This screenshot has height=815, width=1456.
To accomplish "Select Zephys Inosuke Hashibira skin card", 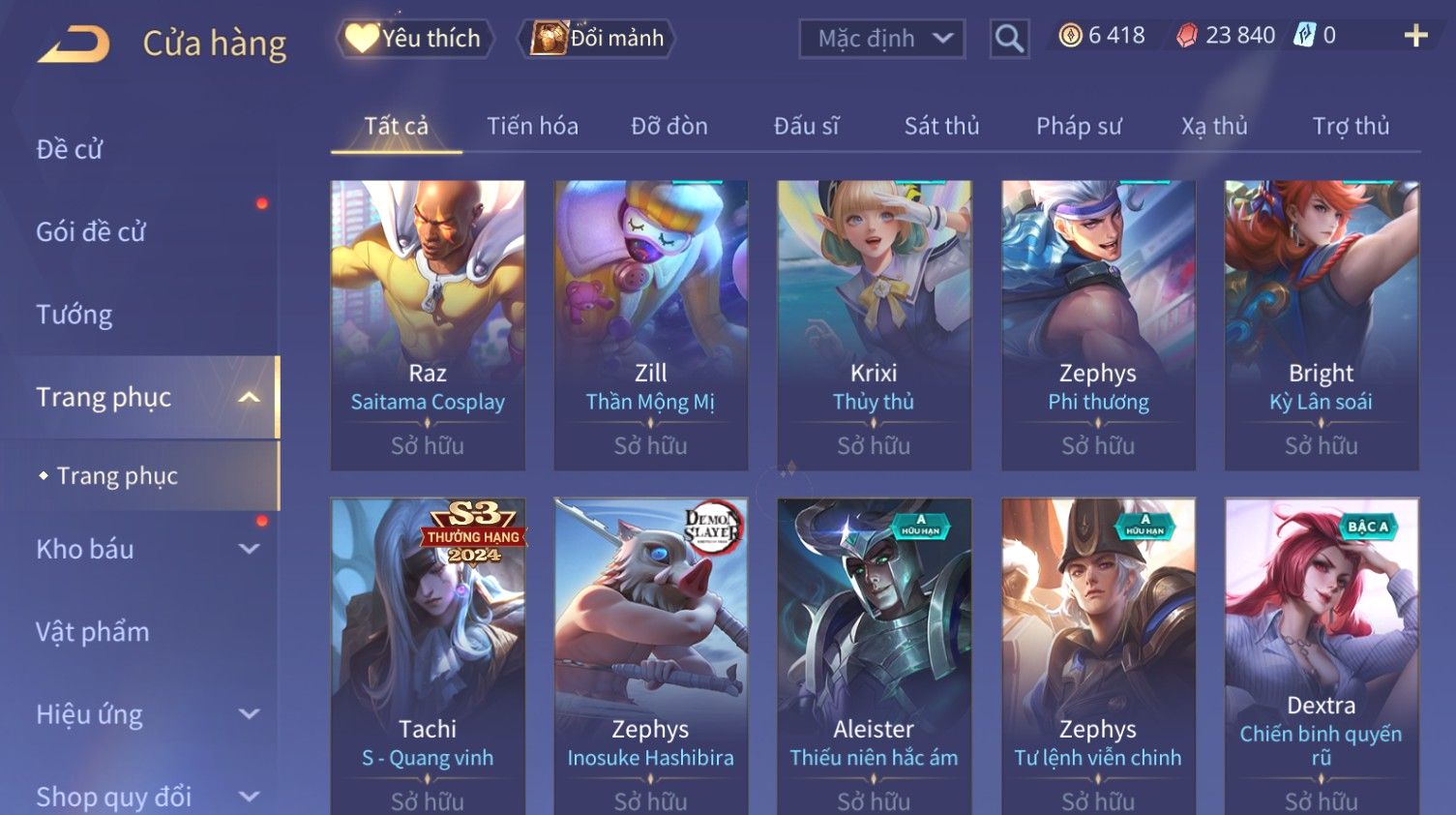I will click(x=650, y=656).
